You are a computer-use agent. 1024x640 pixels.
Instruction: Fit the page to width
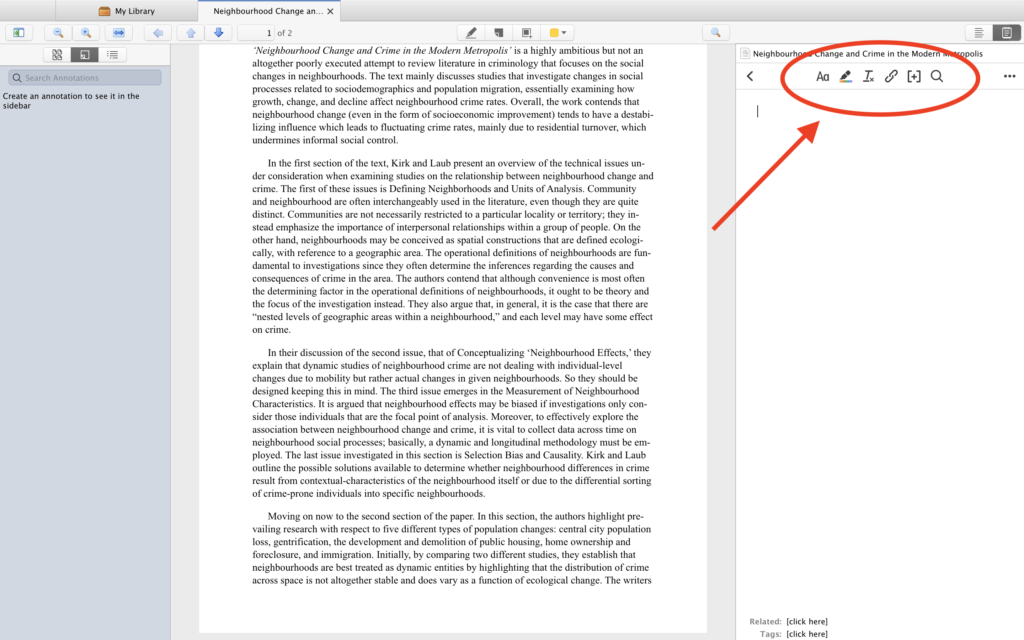point(118,33)
